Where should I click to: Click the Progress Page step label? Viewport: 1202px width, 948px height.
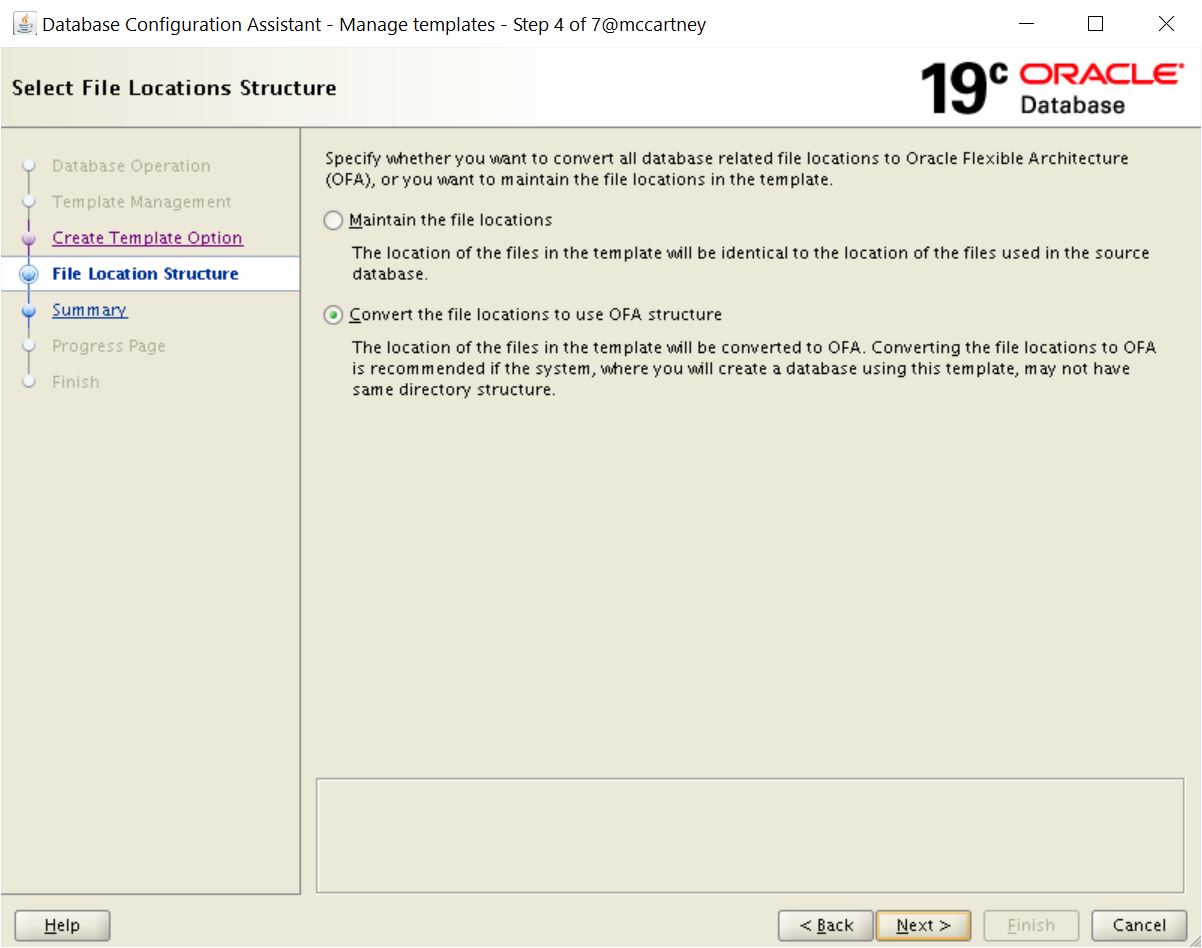click(108, 346)
